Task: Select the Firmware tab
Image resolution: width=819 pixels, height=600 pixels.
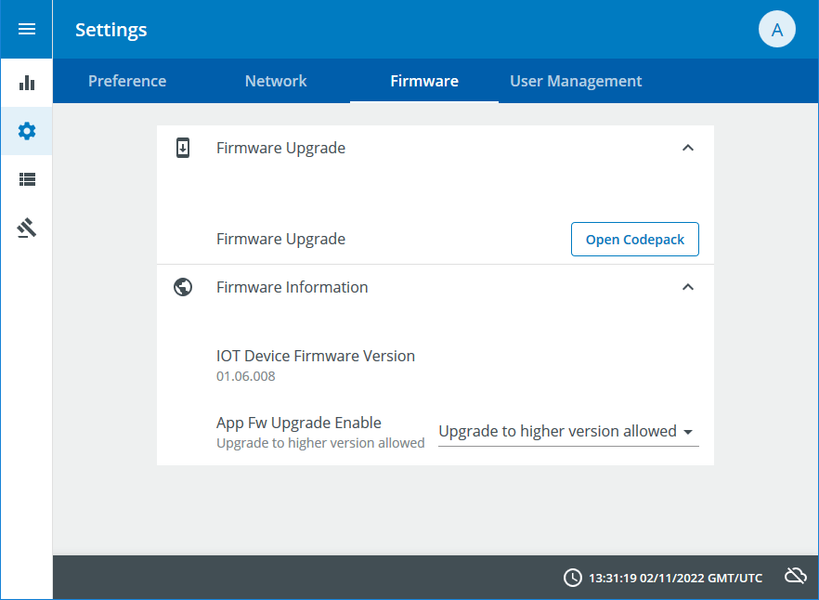Action: pos(424,81)
